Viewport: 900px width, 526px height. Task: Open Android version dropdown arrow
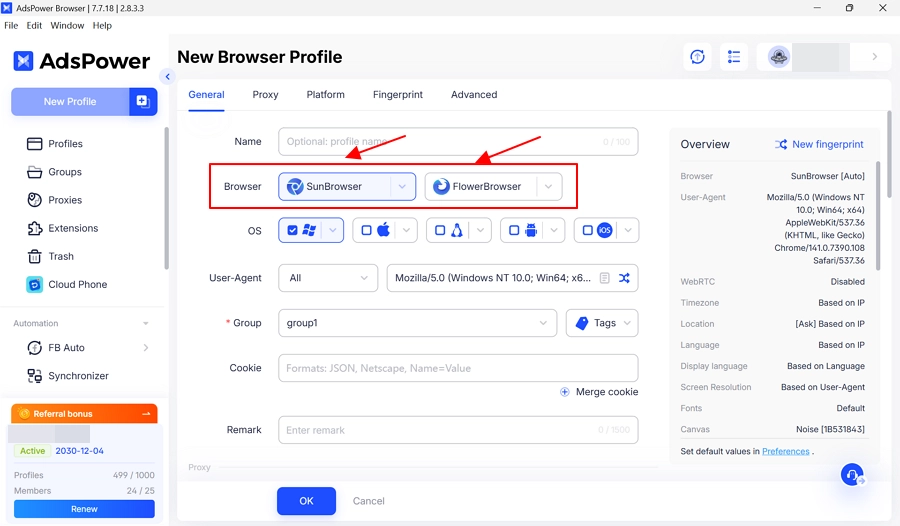click(554, 230)
